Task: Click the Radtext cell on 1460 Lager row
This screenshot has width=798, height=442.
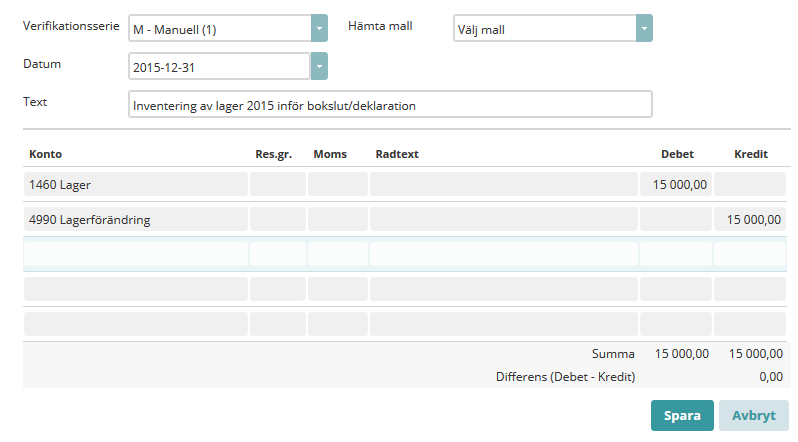Action: [x=504, y=184]
